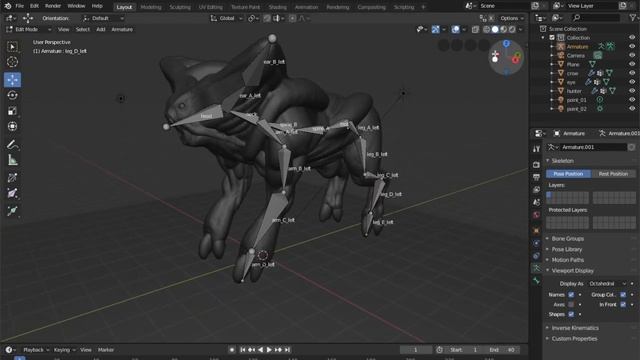Switch to Shading workspace tab
The height and width of the screenshot is (360, 640).
pyautogui.click(x=278, y=7)
